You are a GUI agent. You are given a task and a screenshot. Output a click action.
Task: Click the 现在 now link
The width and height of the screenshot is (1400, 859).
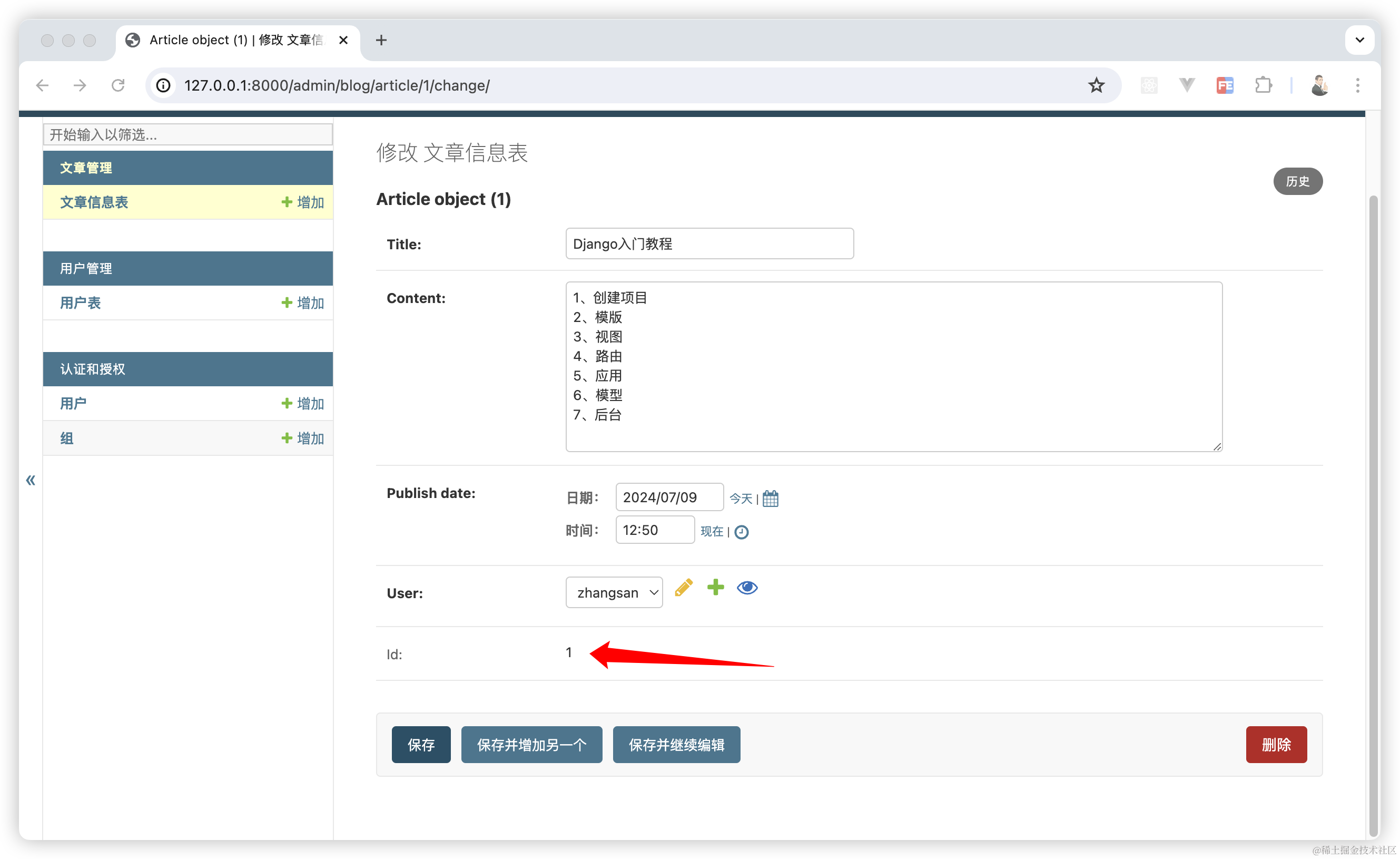pyautogui.click(x=712, y=531)
